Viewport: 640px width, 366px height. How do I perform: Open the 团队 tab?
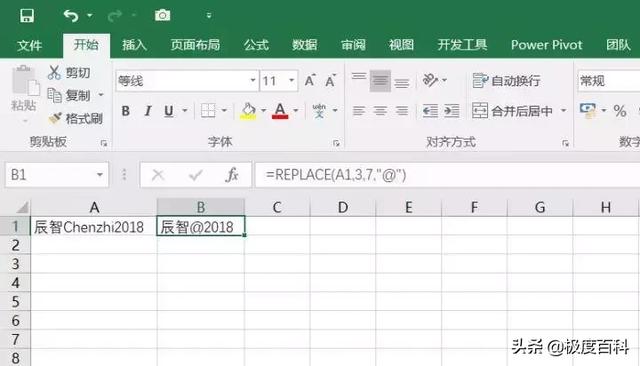click(x=618, y=44)
